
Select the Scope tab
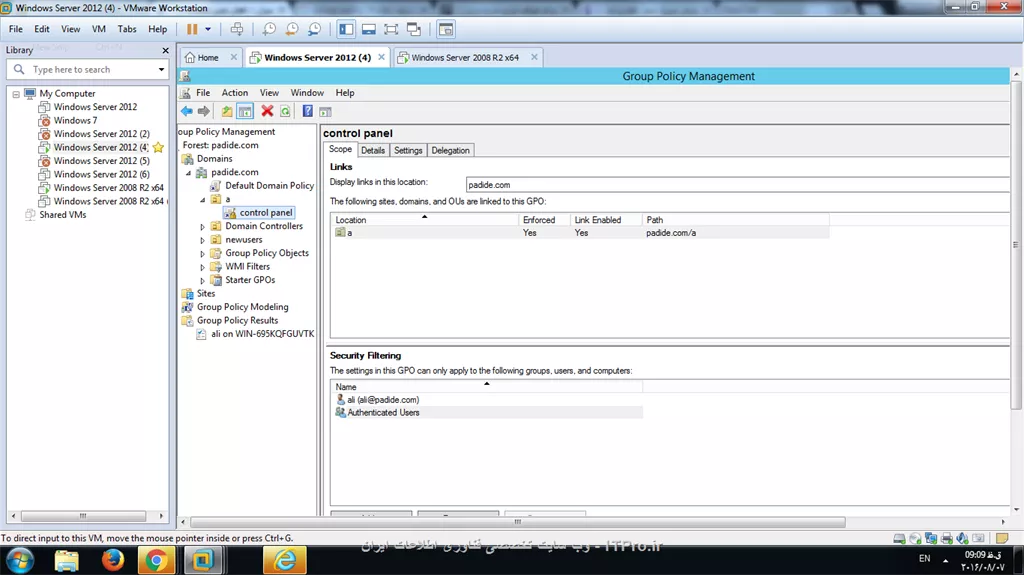[340, 149]
